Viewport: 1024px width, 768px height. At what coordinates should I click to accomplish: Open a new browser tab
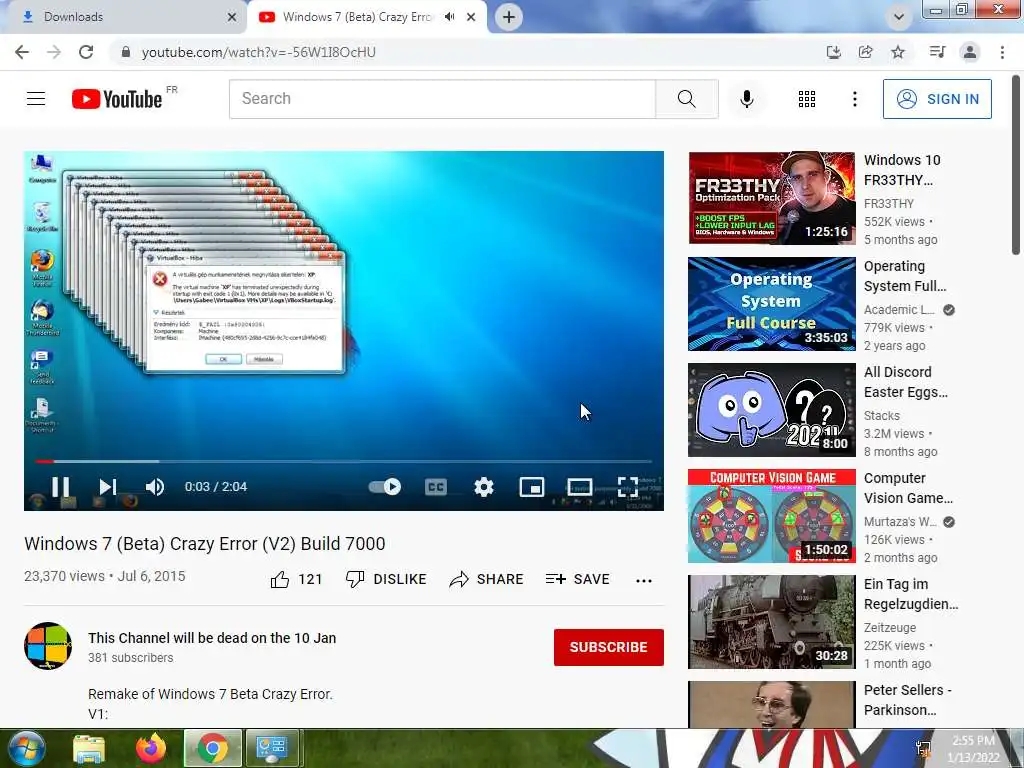pyautogui.click(x=509, y=17)
